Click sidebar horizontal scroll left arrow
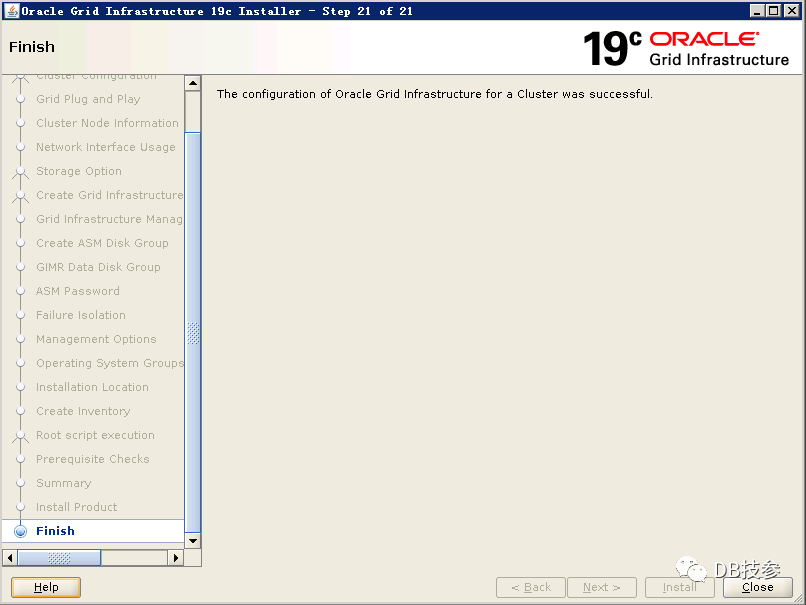 [10, 558]
